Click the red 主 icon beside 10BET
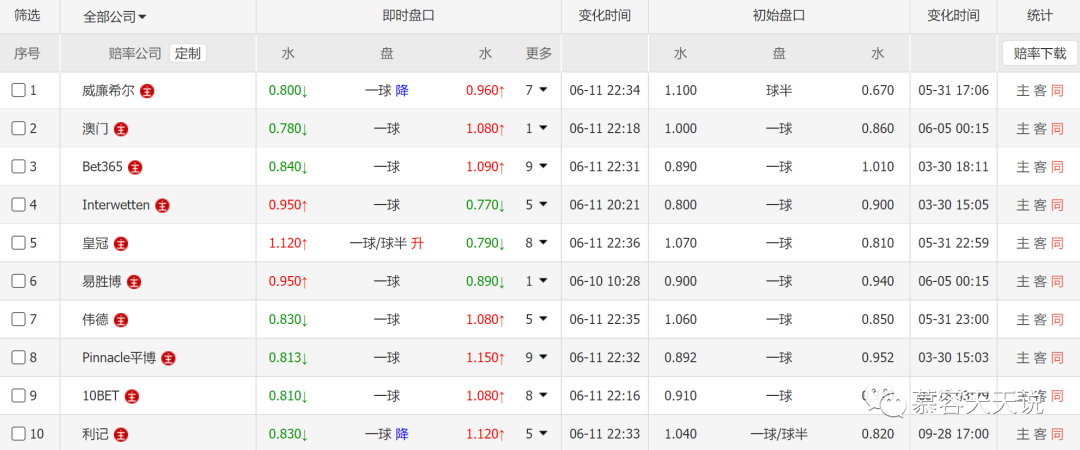Viewport: 1080px width, 450px height. (x=132, y=396)
